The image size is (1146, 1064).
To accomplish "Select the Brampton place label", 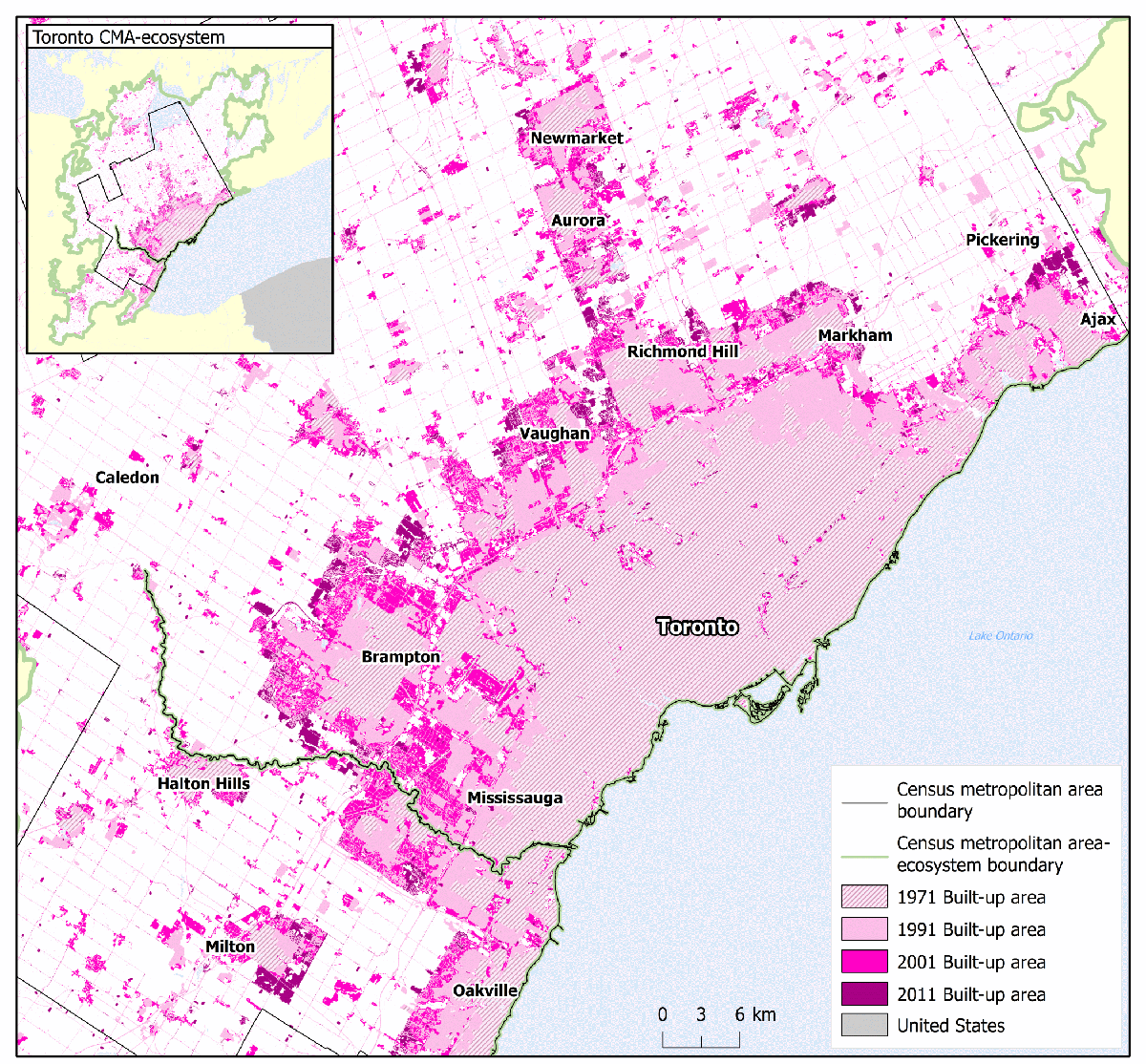I will point(401,657).
